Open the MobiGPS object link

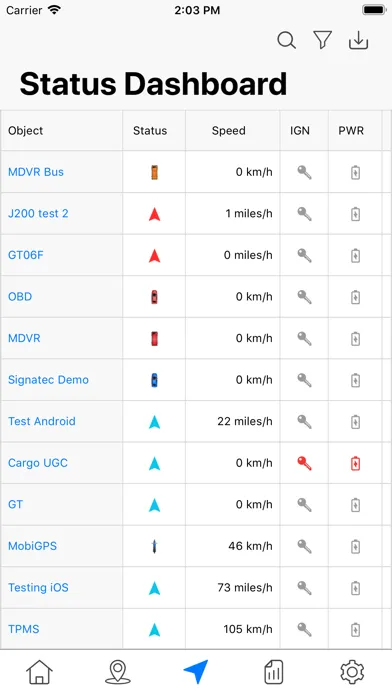[32, 546]
